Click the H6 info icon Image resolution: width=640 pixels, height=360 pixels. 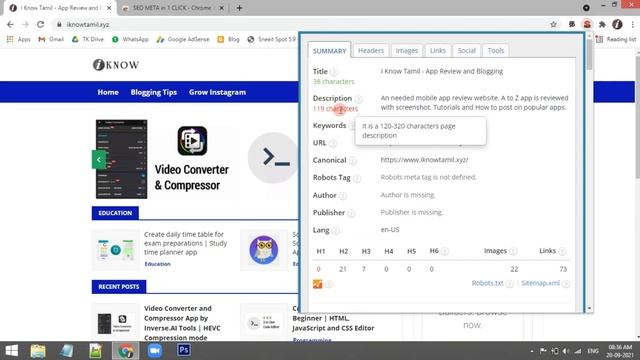coord(445,251)
